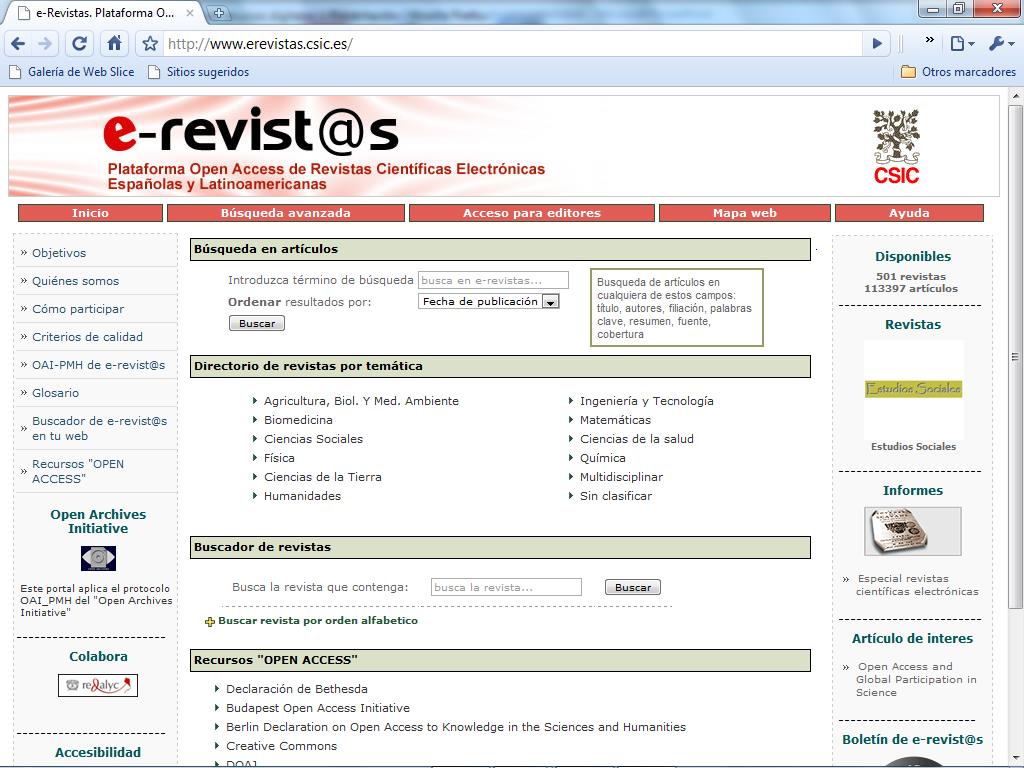1024x768 pixels.
Task: Show hidden toolbar items chevron
Action: coord(929,40)
